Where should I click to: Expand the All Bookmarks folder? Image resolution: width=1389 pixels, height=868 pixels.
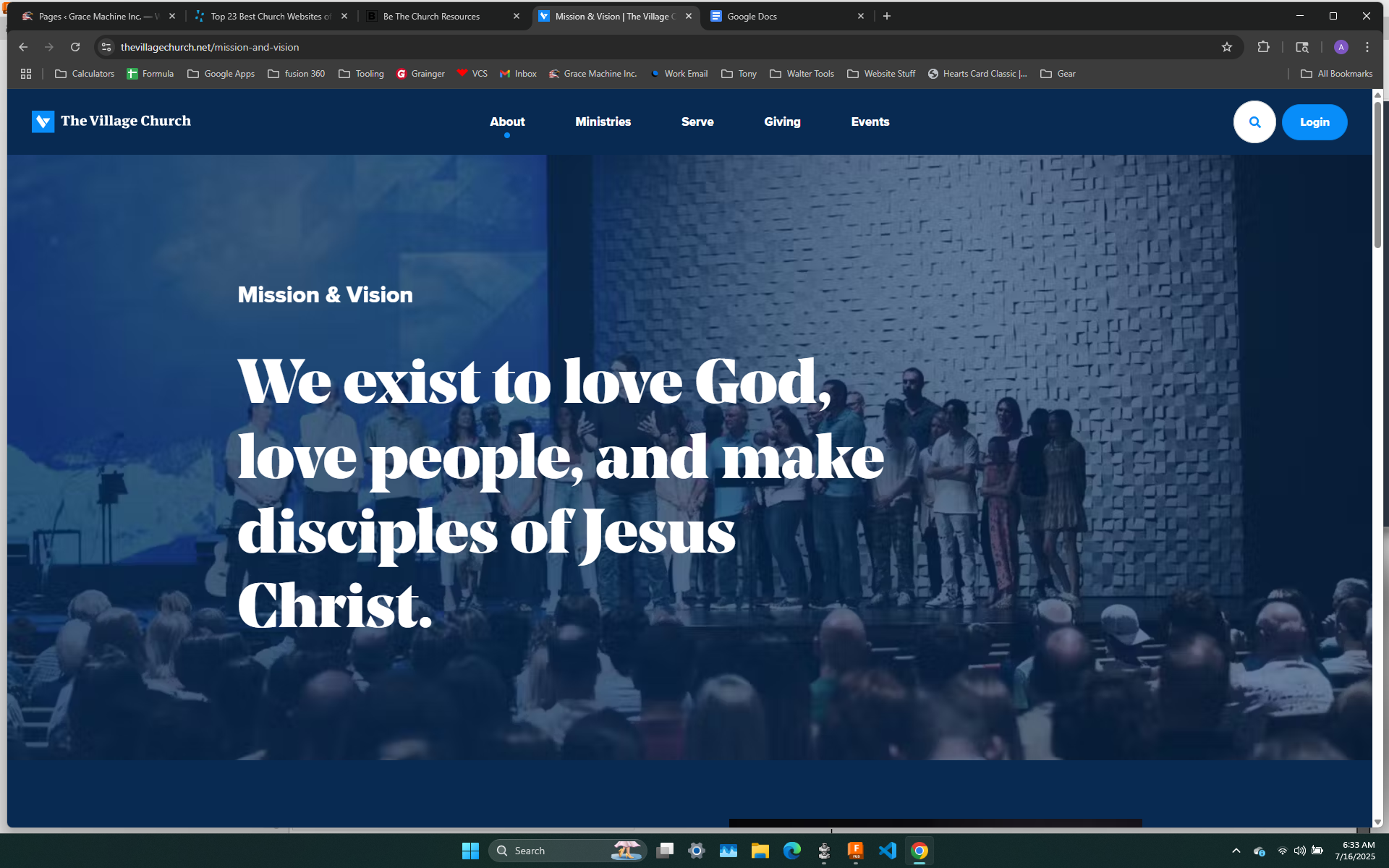coord(1336,74)
